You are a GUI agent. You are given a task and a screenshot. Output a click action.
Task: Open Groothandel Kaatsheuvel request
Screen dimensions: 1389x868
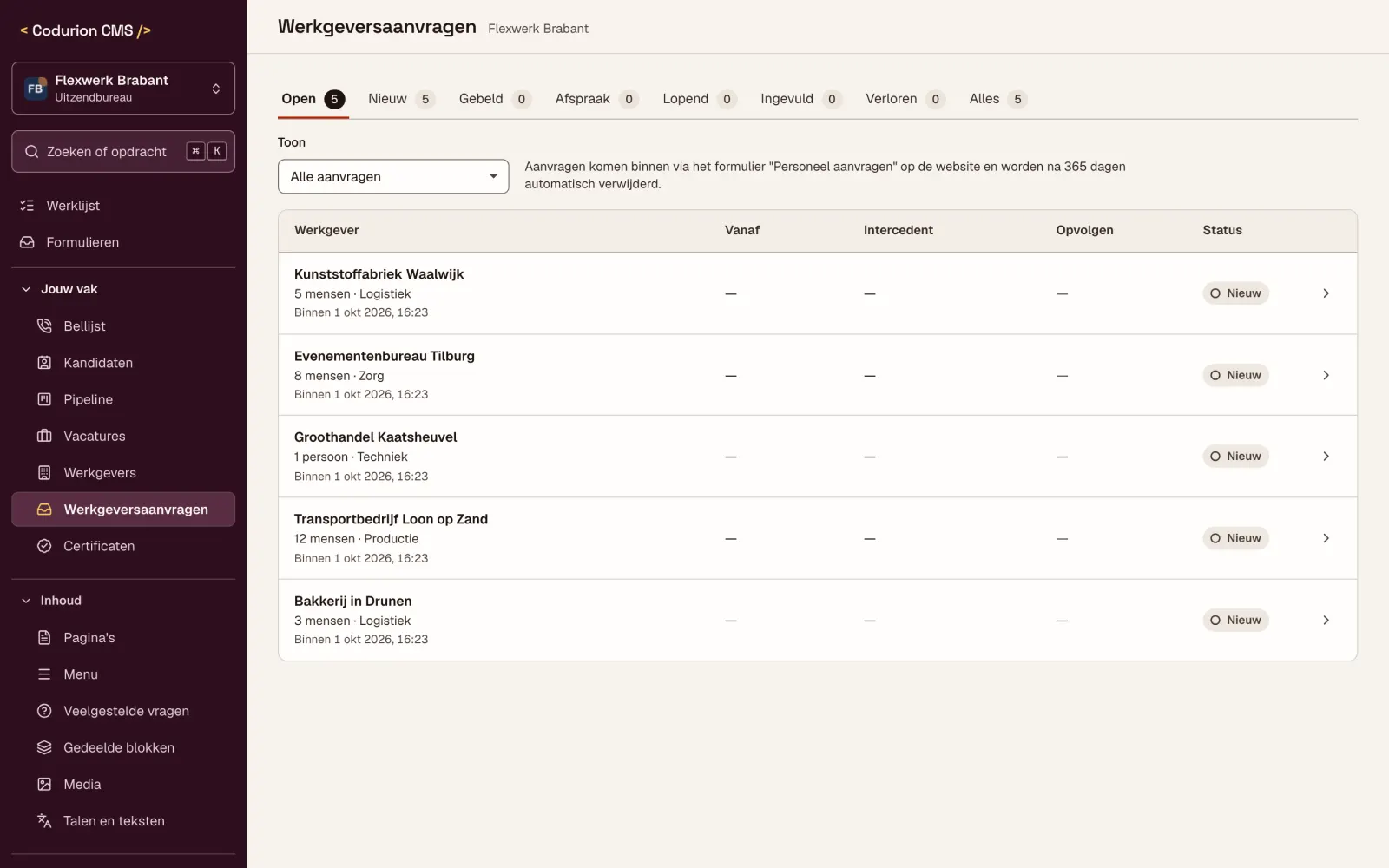[x=818, y=457]
